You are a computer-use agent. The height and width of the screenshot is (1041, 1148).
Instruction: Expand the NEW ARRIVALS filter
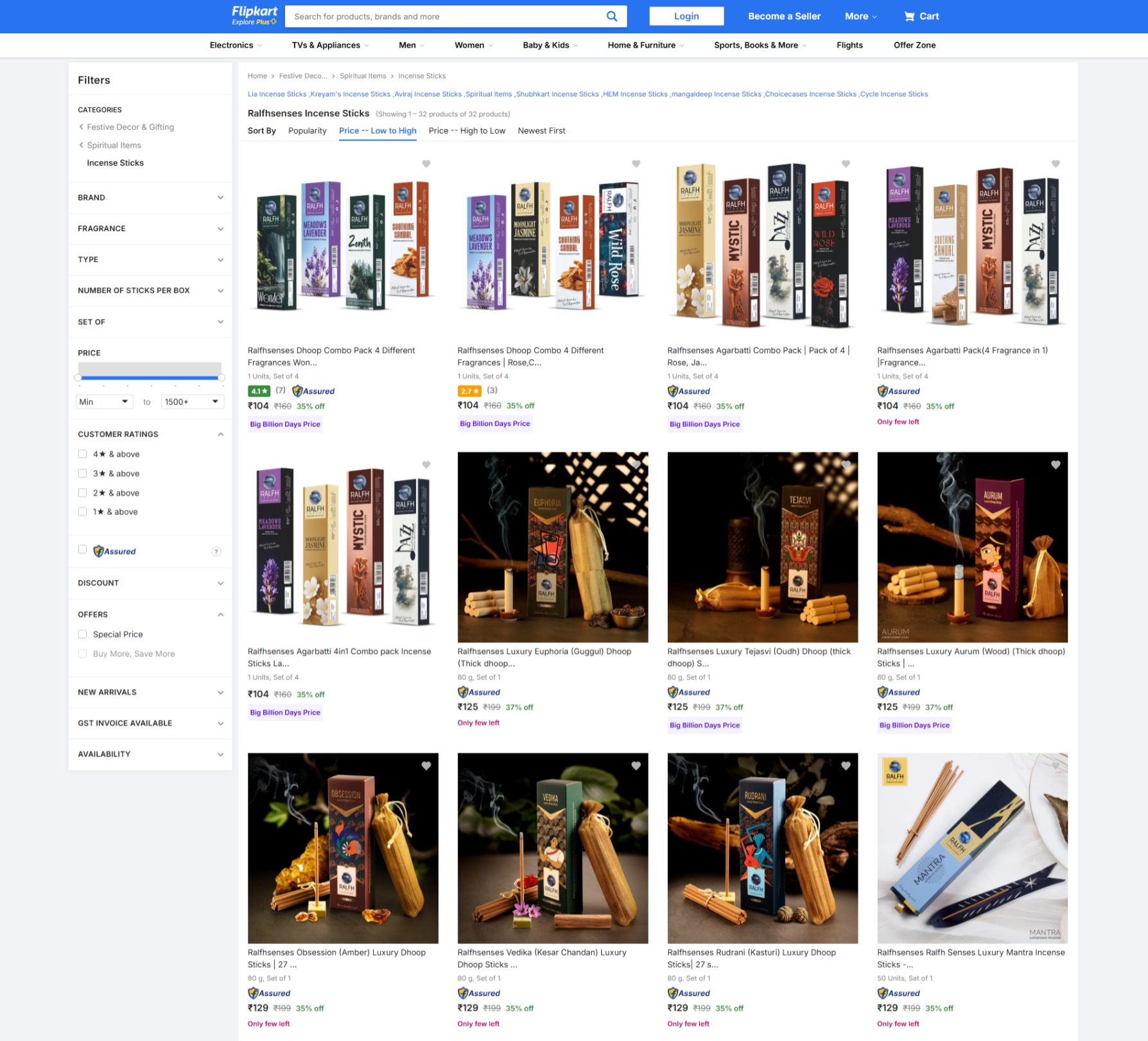click(150, 692)
